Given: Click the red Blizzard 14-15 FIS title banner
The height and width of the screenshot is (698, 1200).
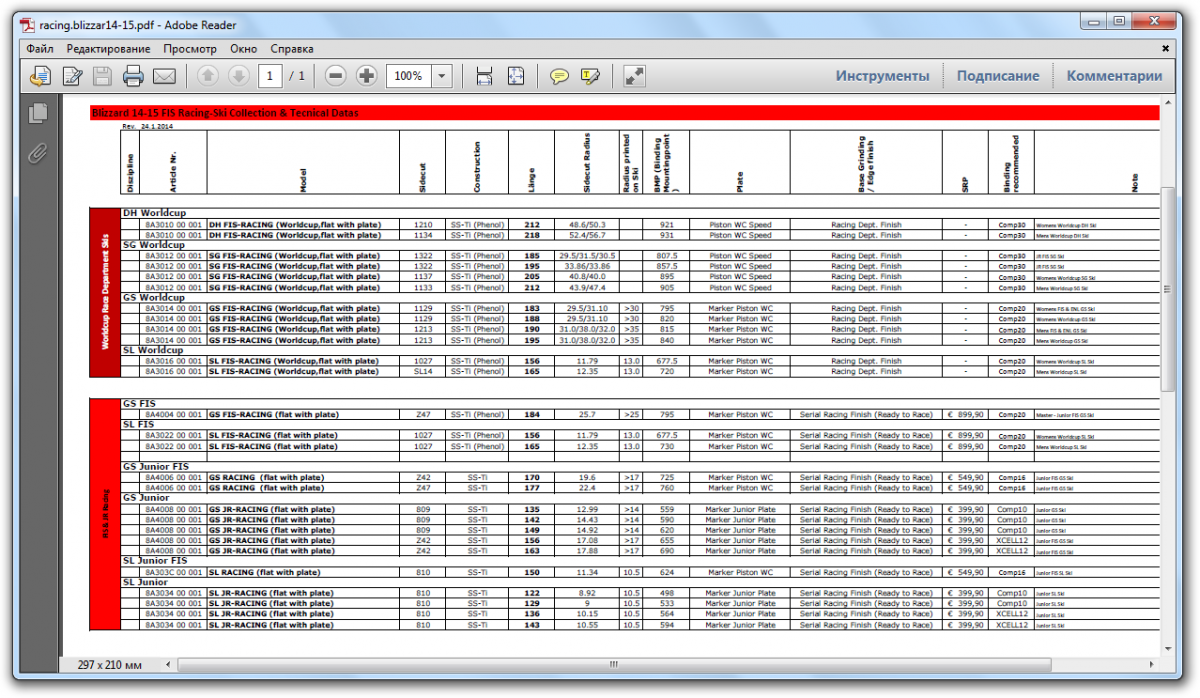Looking at the screenshot, I should (x=624, y=113).
